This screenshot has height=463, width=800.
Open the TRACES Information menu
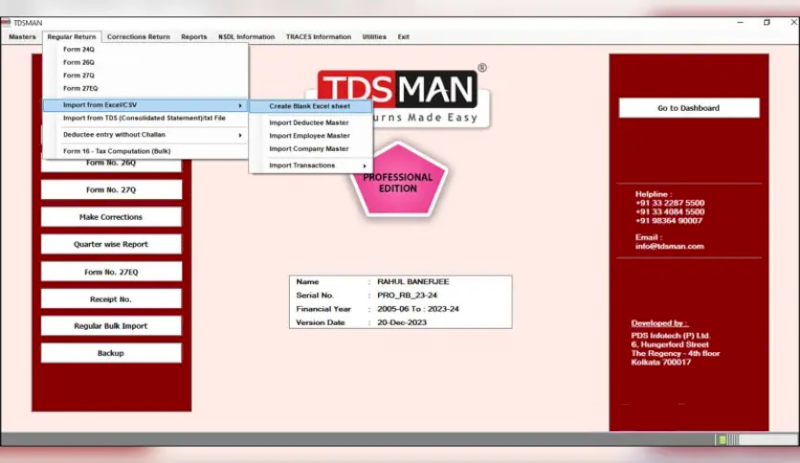pyautogui.click(x=318, y=37)
